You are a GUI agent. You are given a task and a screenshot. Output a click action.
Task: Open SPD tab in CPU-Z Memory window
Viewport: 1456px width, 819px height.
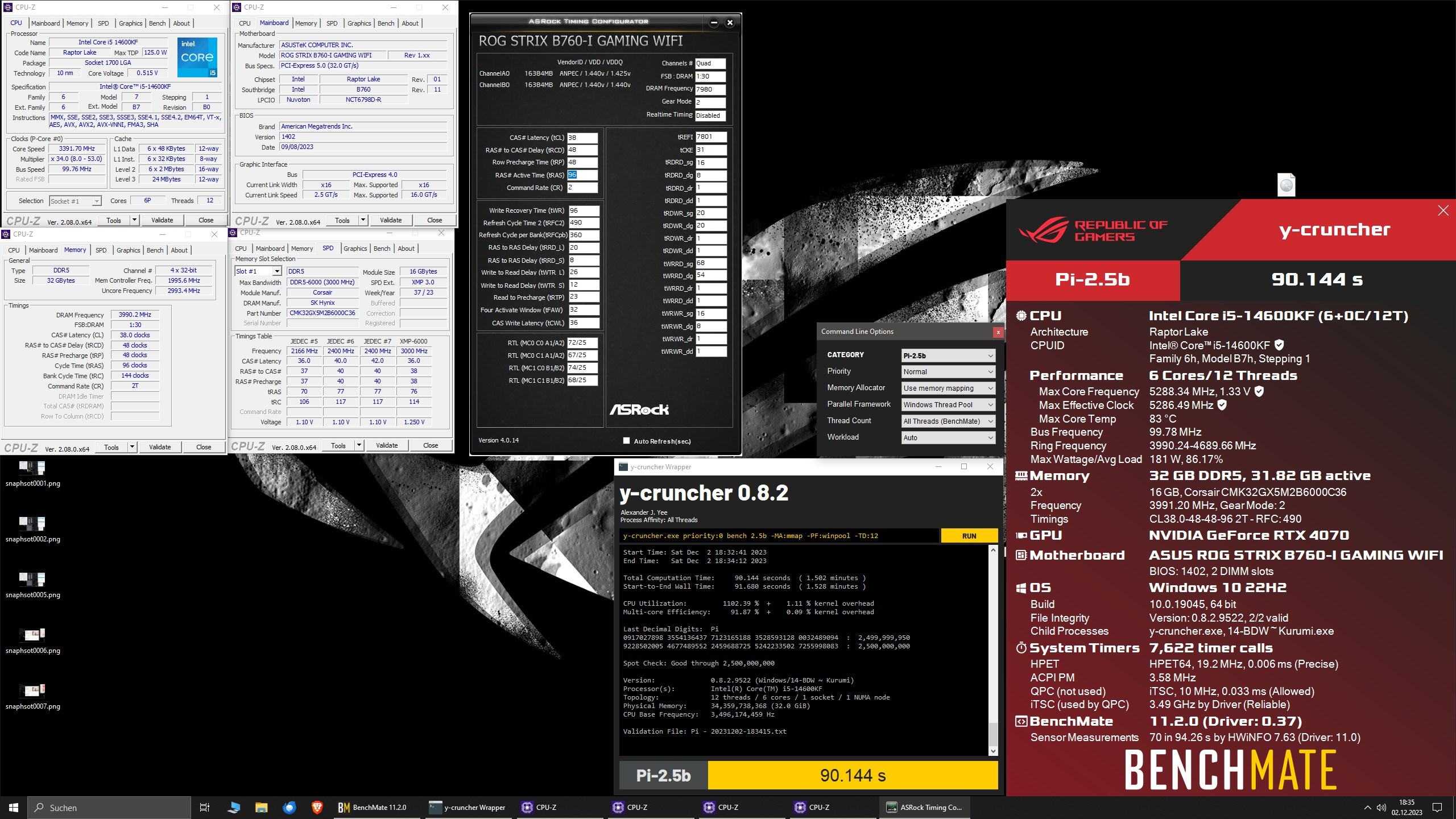(101, 250)
